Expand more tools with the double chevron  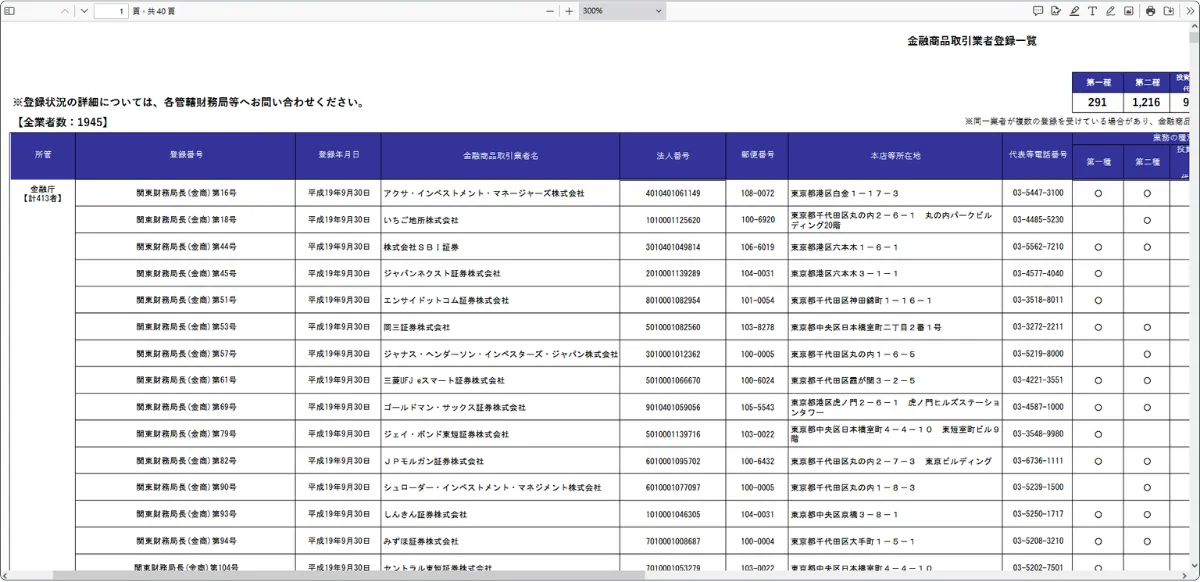click(1189, 11)
